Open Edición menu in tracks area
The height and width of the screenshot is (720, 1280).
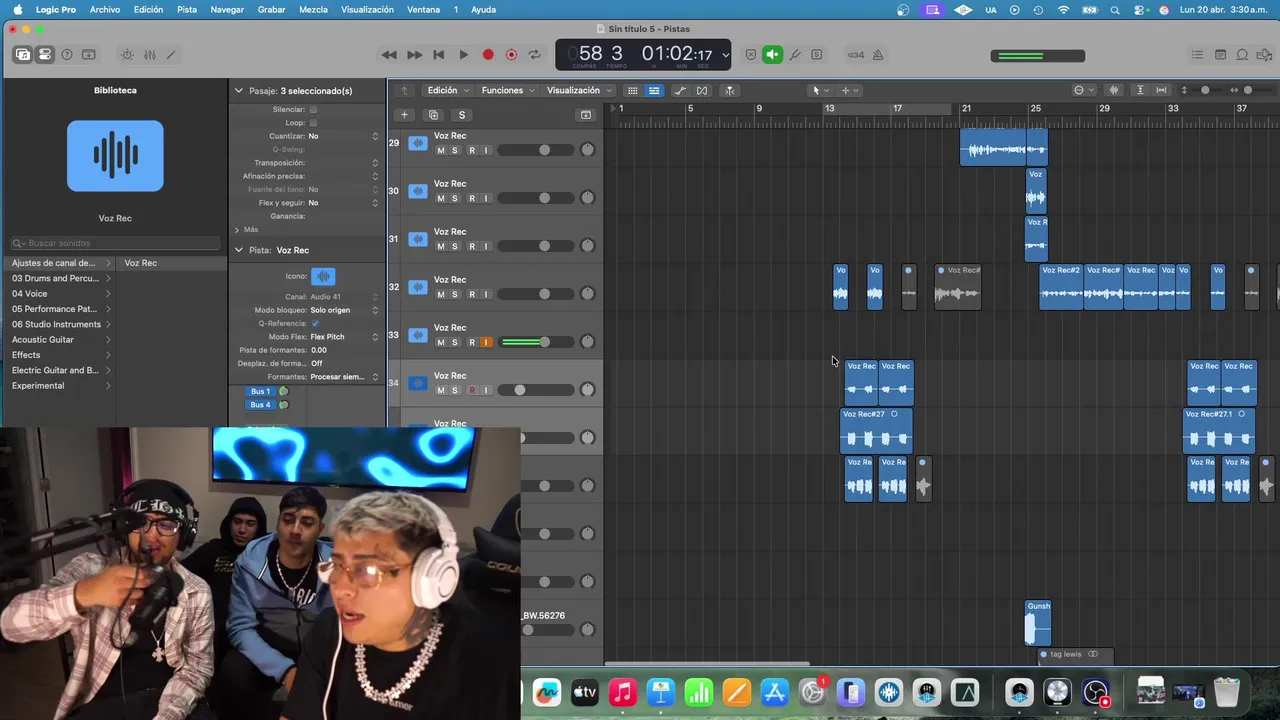click(x=447, y=90)
